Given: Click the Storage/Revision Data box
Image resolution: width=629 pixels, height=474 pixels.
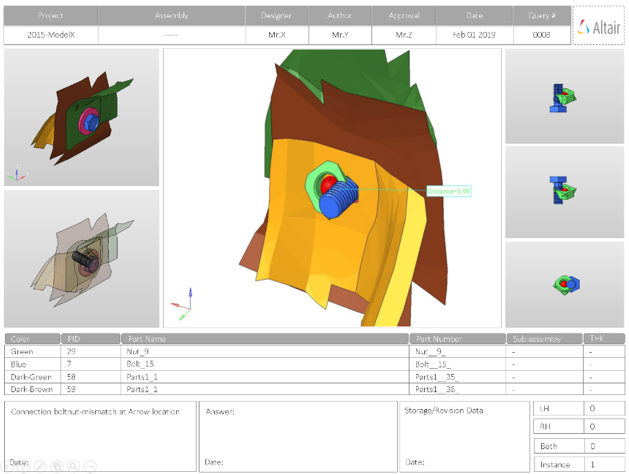Looking at the screenshot, I should pyautogui.click(x=464, y=436).
